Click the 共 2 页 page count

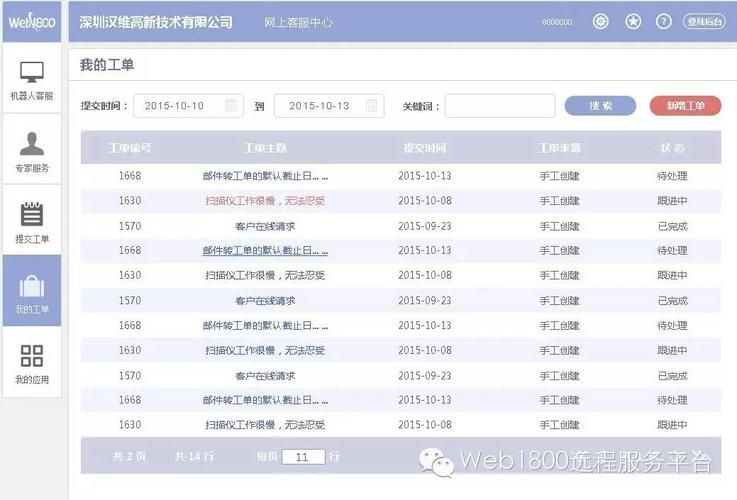click(x=129, y=456)
